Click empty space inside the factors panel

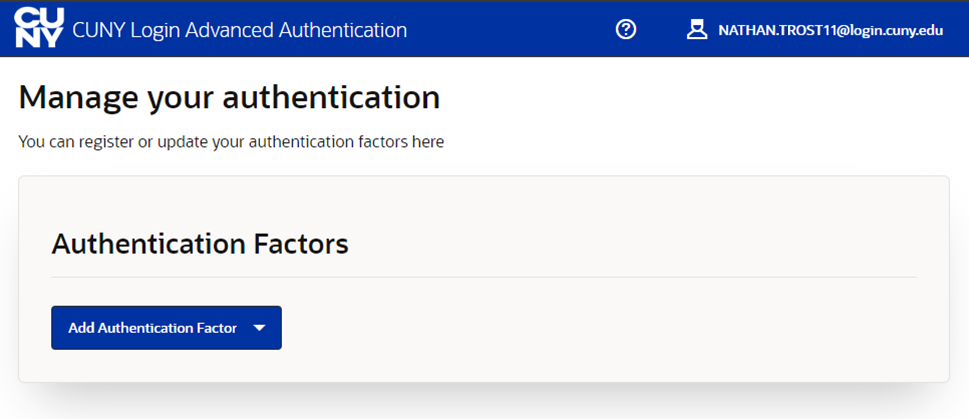coord(600,330)
